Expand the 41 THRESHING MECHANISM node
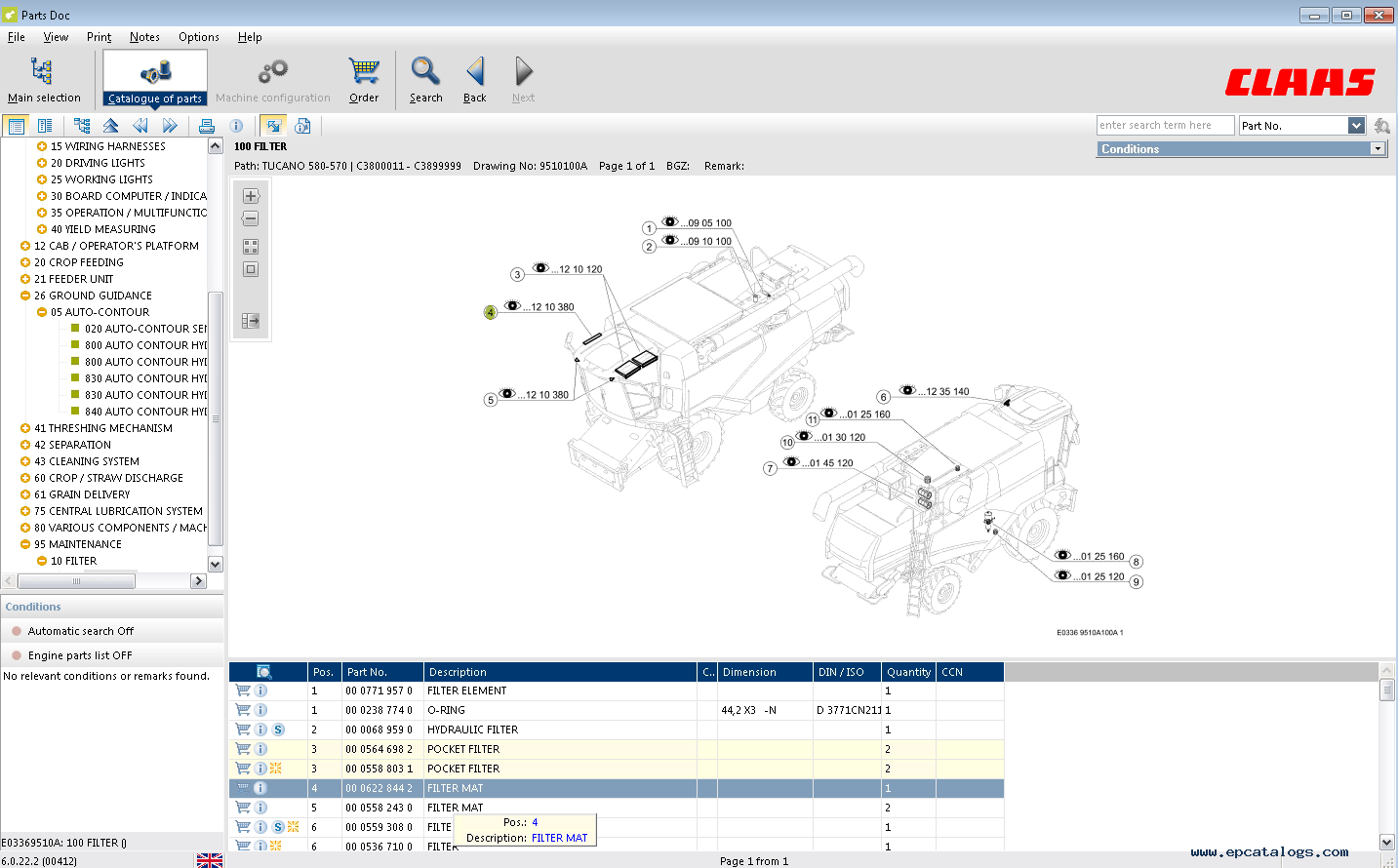This screenshot has width=1398, height=868. click(25, 428)
